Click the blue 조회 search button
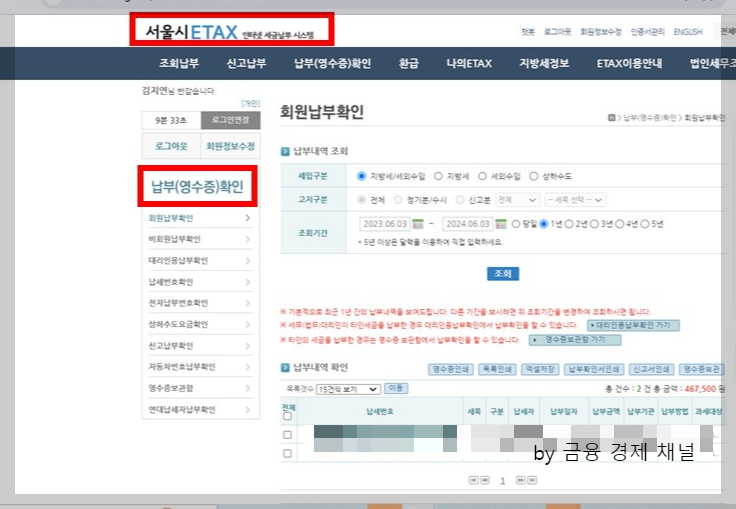This screenshot has width=736, height=509. [503, 273]
